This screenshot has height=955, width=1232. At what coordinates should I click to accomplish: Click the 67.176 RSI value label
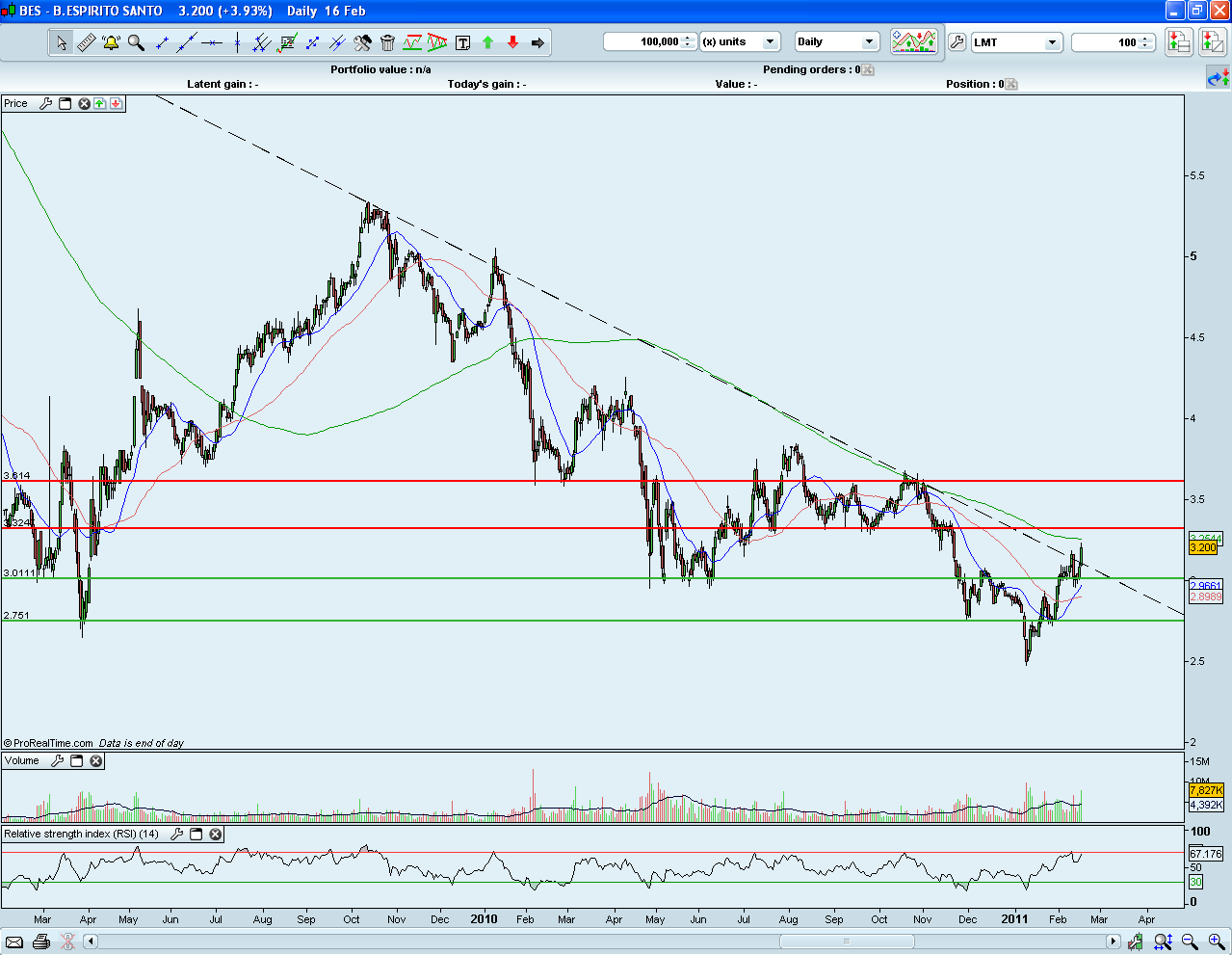pyautogui.click(x=1206, y=854)
